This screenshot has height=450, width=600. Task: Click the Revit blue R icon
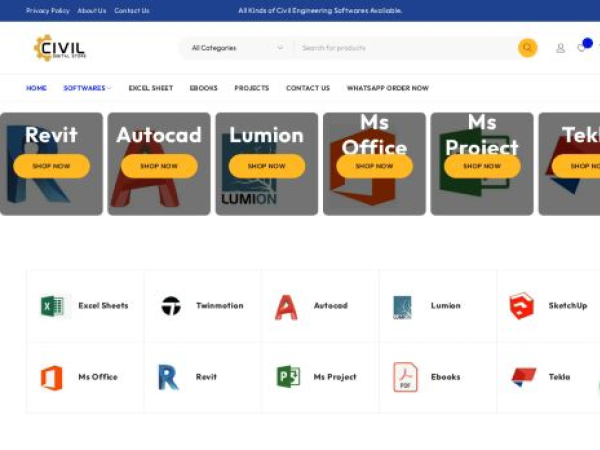coord(168,377)
